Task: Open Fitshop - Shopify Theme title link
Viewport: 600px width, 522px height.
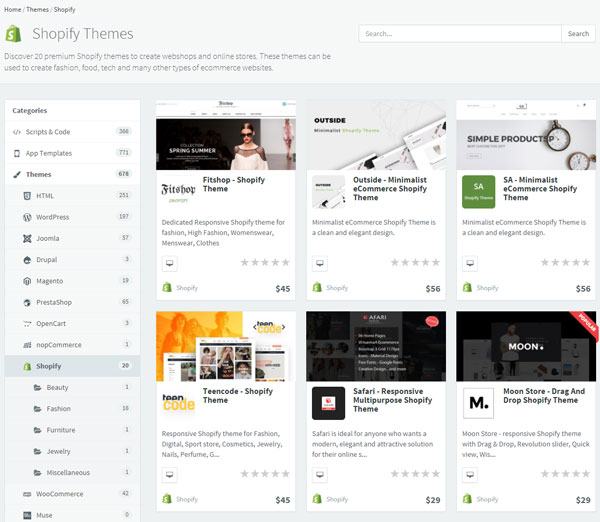Action: click(x=233, y=184)
